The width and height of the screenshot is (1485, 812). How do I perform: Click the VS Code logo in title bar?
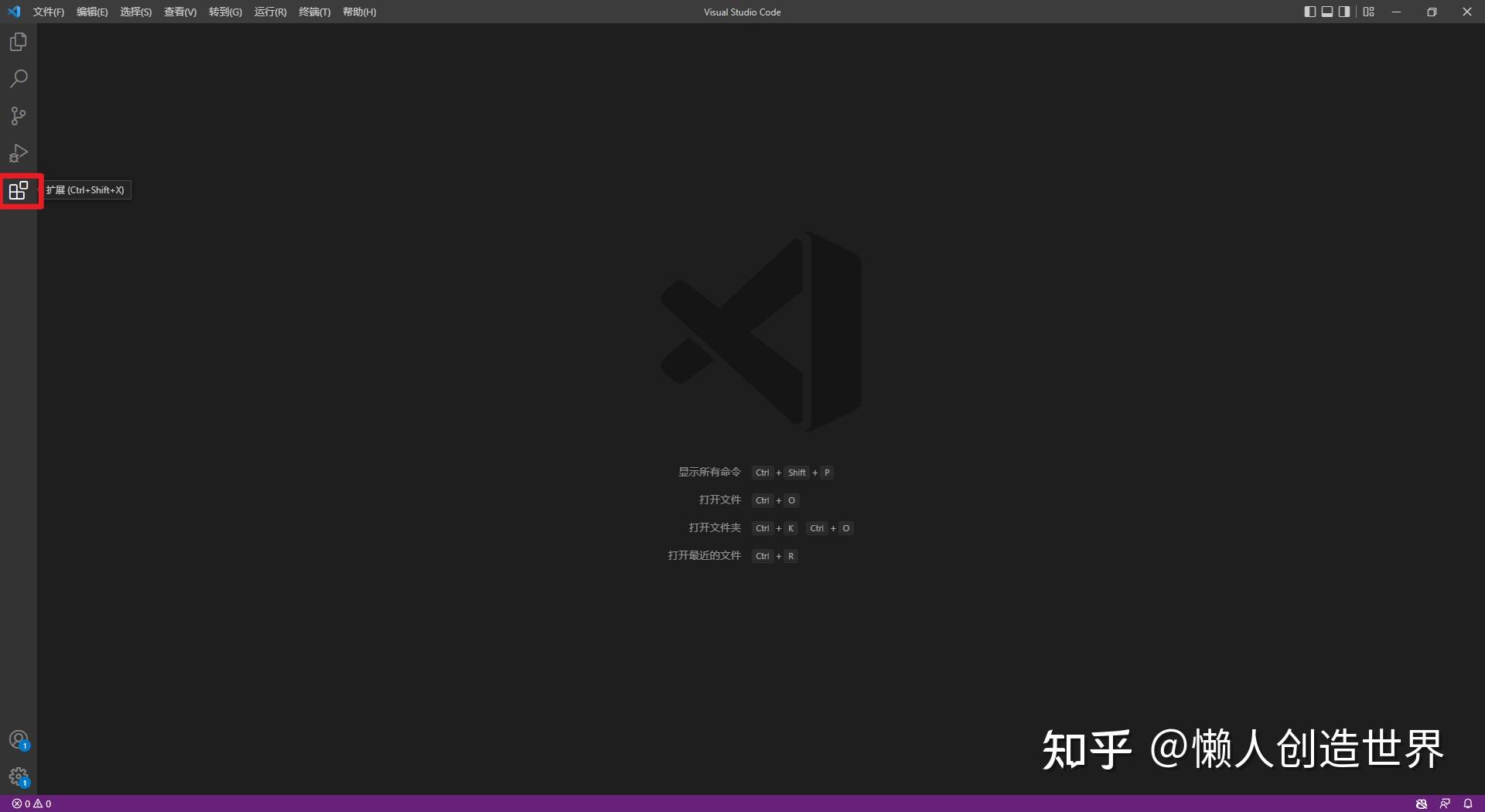pos(14,12)
